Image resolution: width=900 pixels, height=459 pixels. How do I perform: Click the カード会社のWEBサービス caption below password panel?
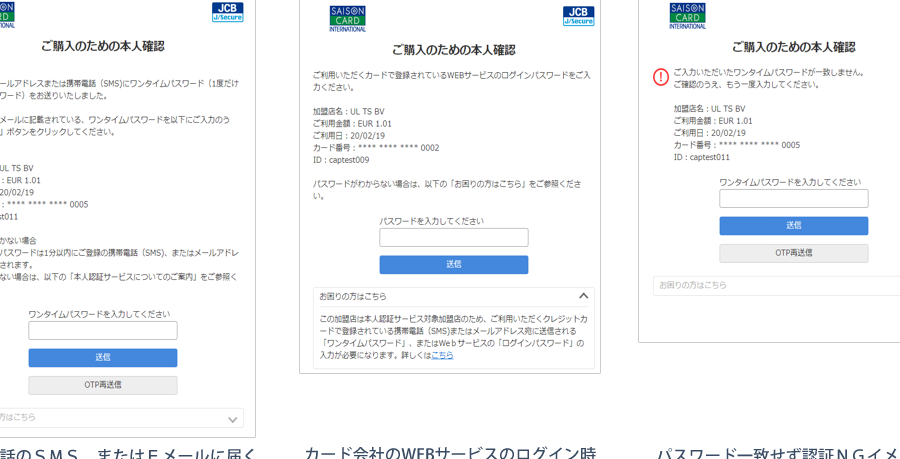(x=450, y=452)
